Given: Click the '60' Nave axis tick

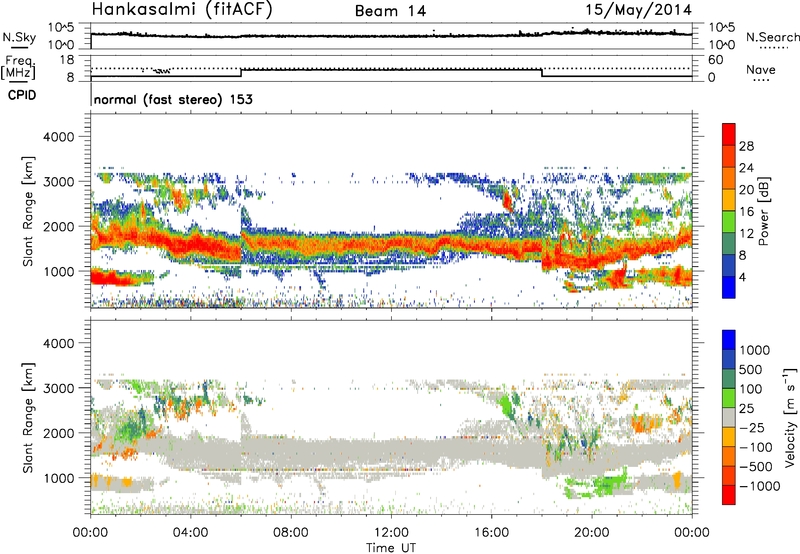Looking at the screenshot, I should [x=716, y=60].
